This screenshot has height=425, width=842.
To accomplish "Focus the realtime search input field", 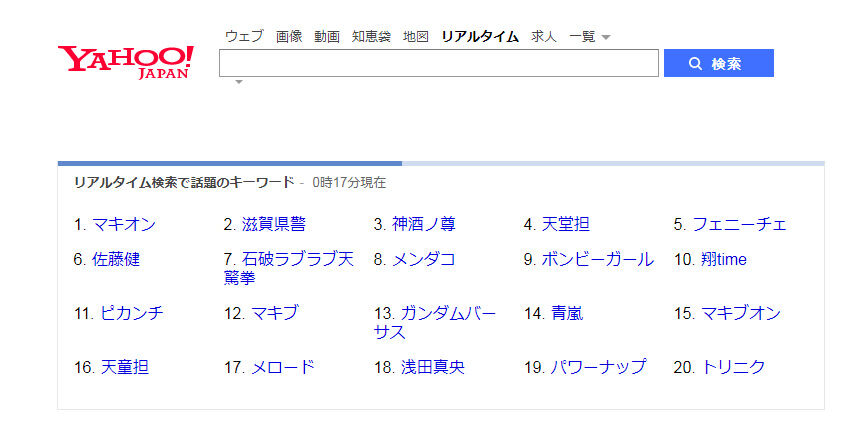I will tap(439, 63).
